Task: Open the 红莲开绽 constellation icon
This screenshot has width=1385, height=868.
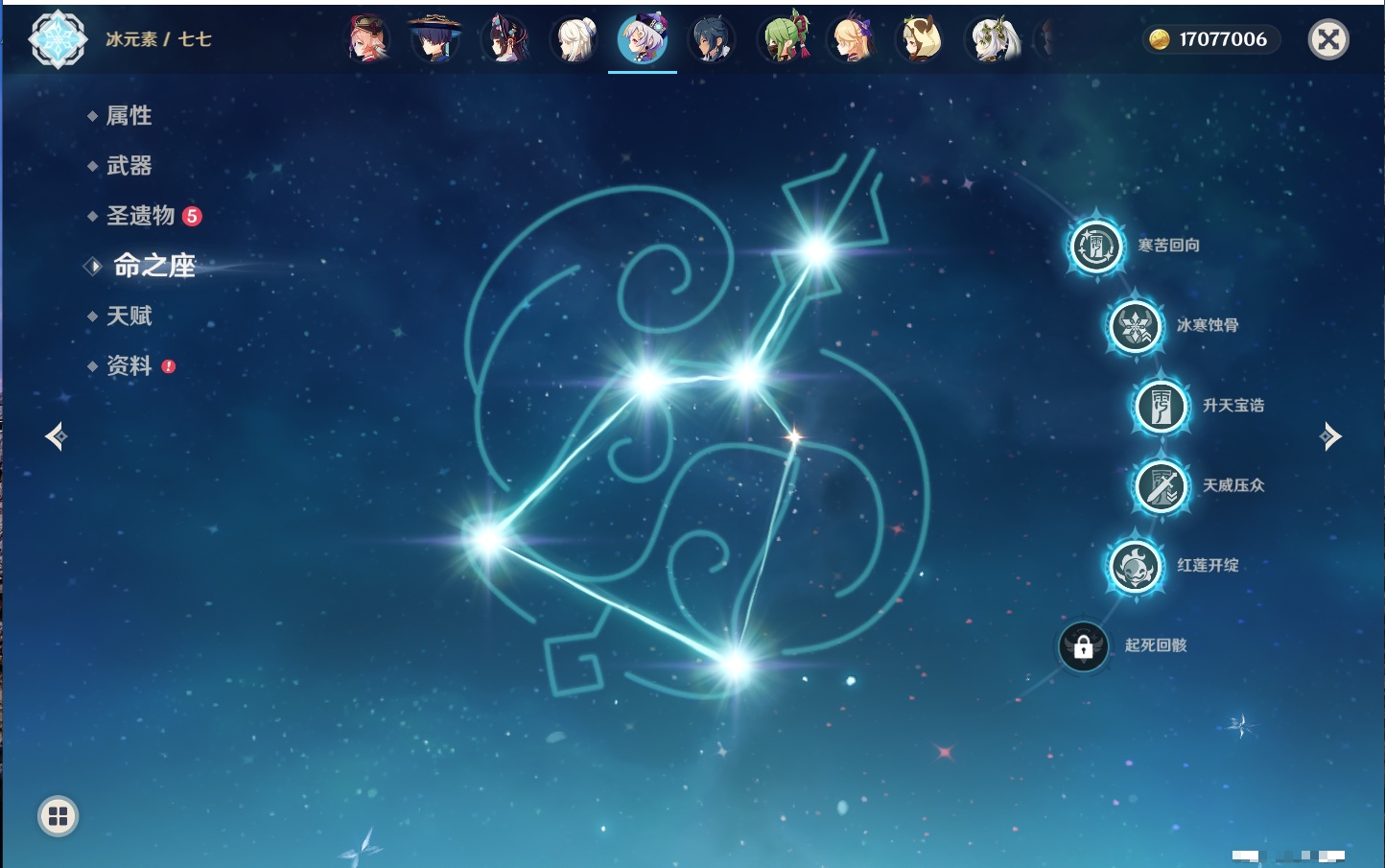Action: coord(1136,566)
